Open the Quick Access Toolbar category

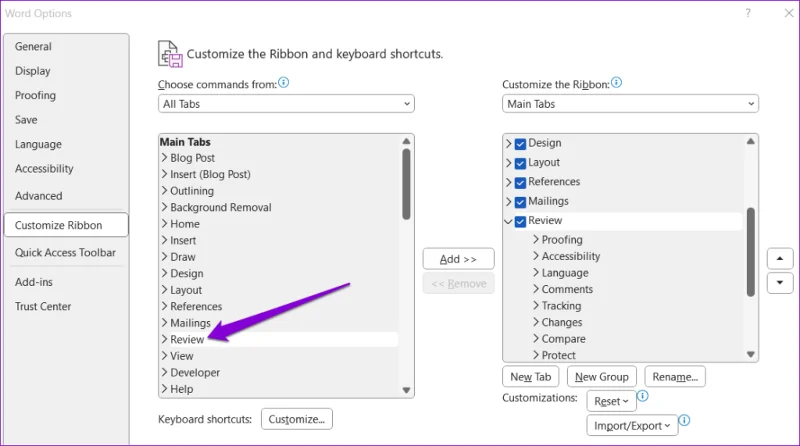click(x=65, y=253)
